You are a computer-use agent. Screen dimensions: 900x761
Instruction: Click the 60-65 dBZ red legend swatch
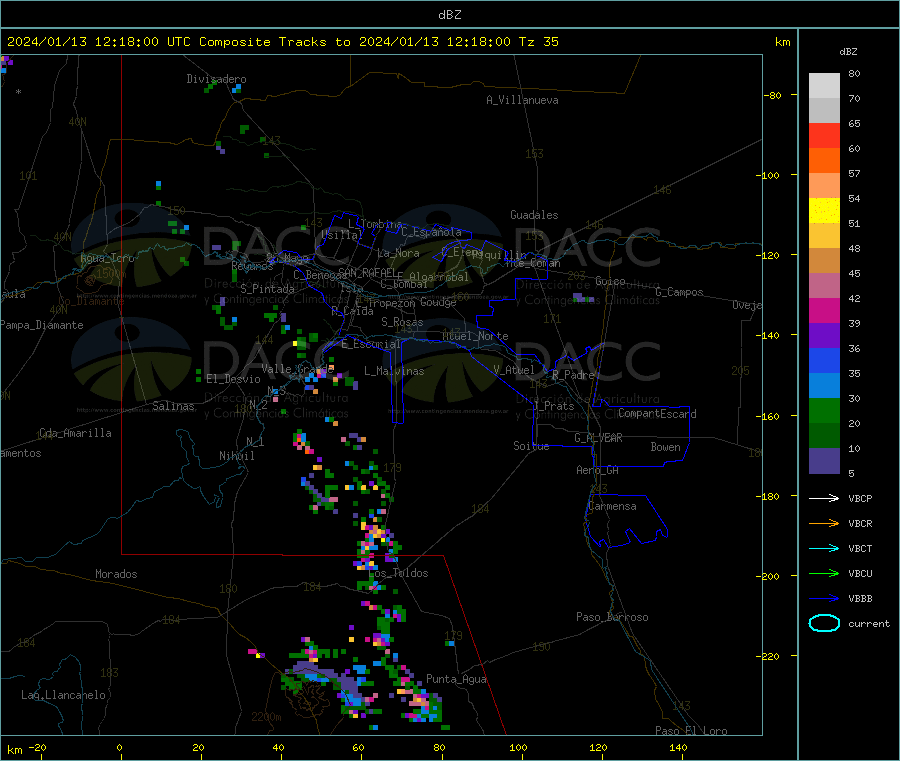(824, 136)
